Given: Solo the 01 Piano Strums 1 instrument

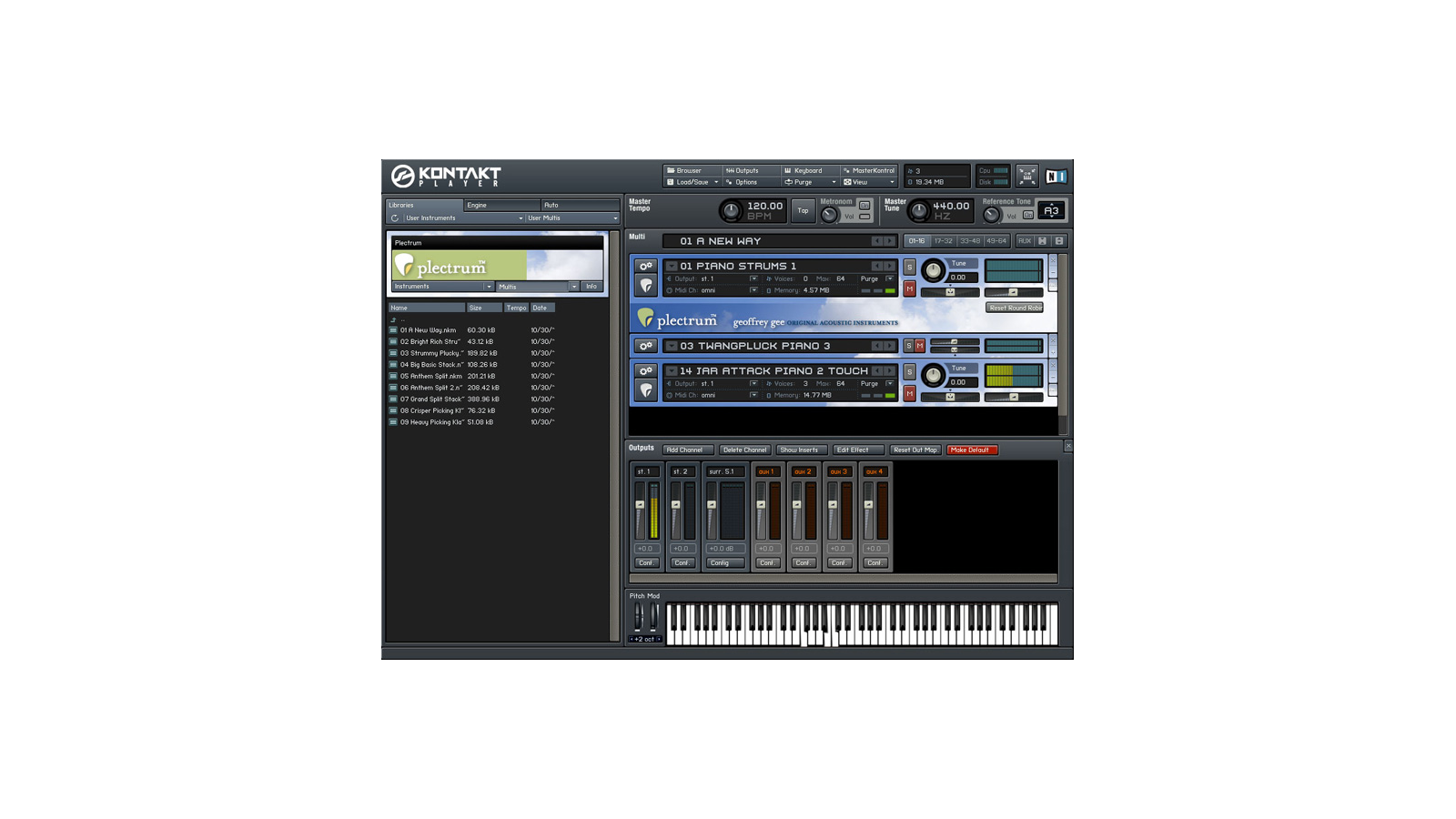Looking at the screenshot, I should tap(909, 268).
